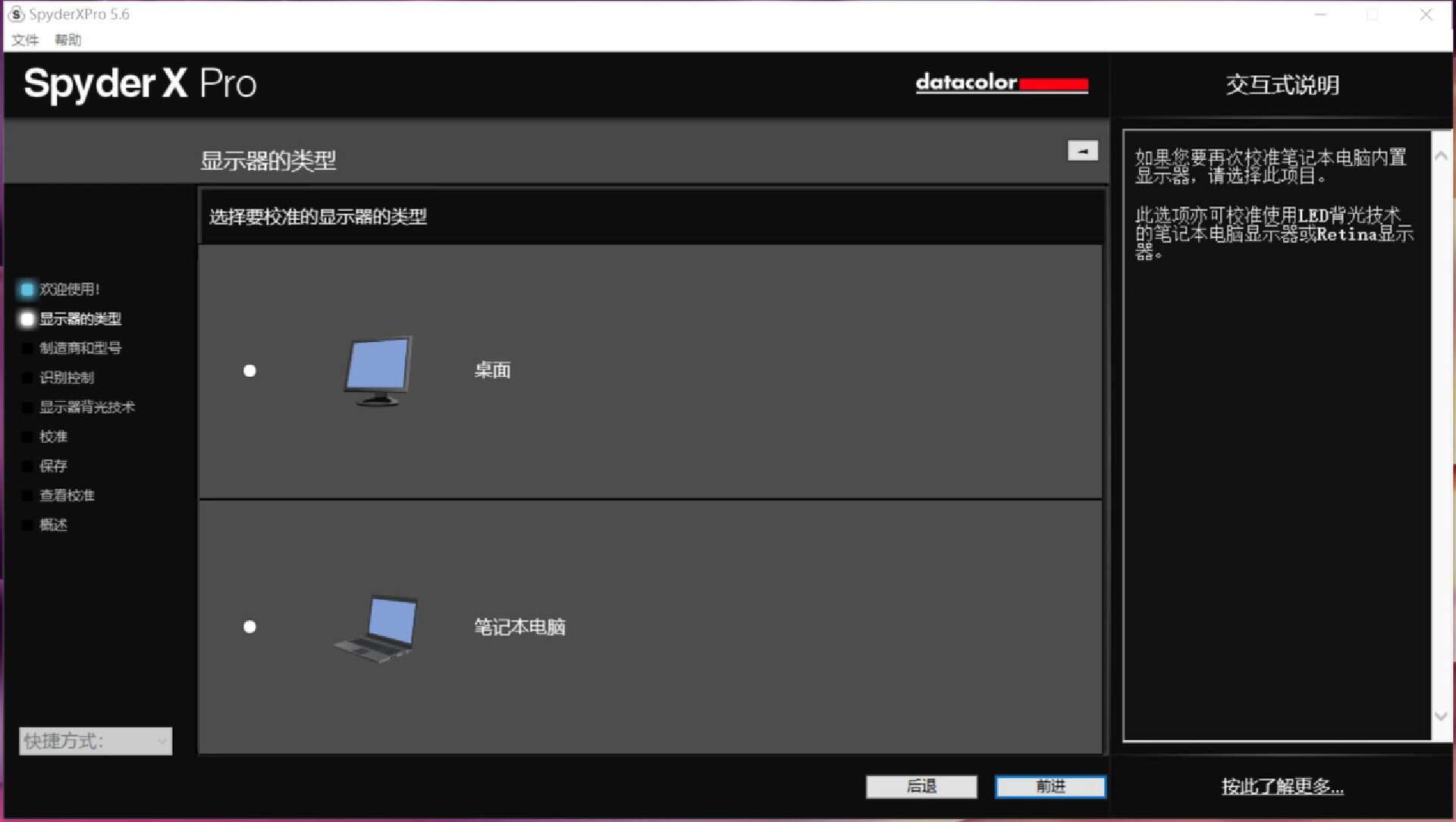Open the 快捷方式 dropdown
This screenshot has height=822, width=1456.
pos(96,741)
